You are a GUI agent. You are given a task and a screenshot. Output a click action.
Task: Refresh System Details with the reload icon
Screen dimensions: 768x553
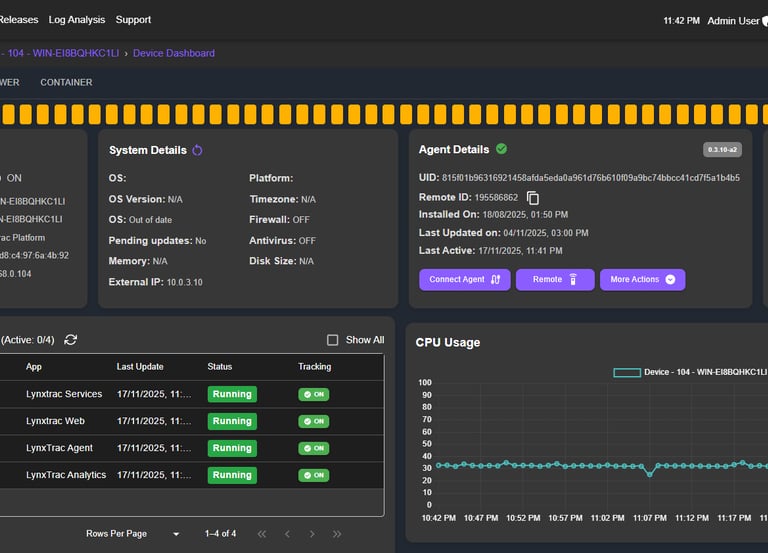[x=197, y=150]
